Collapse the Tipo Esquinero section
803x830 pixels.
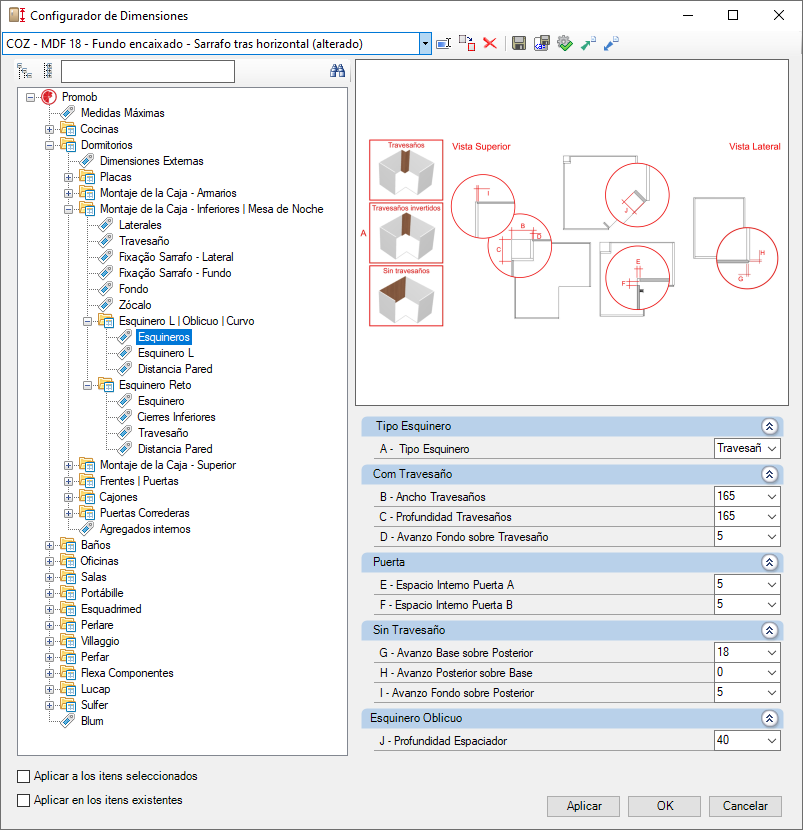pos(769,426)
